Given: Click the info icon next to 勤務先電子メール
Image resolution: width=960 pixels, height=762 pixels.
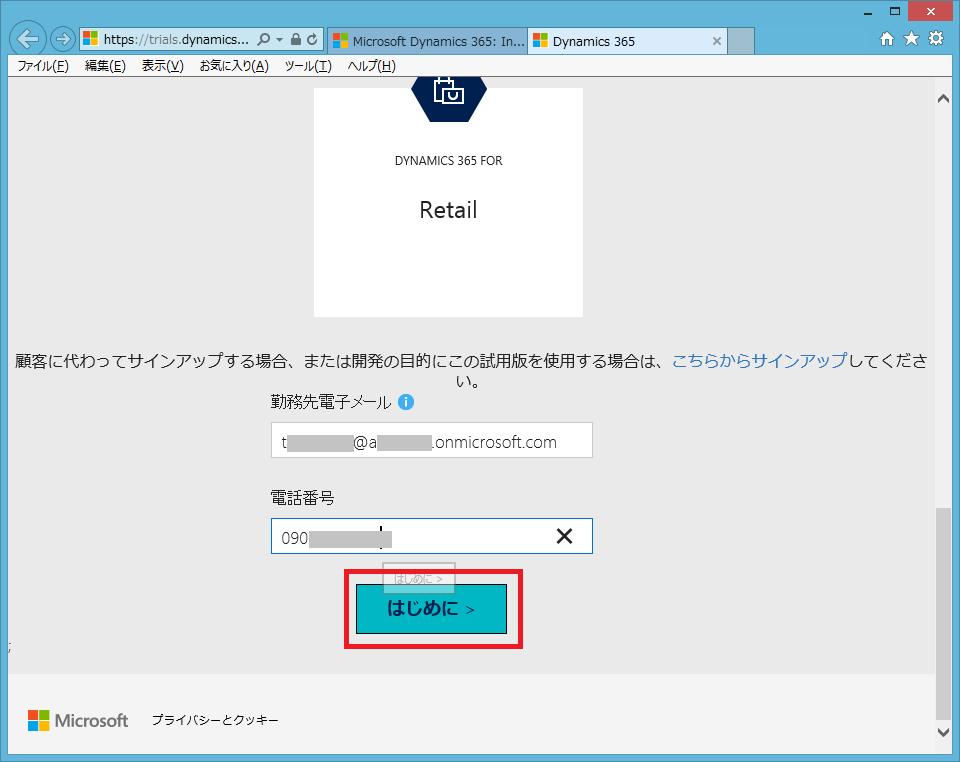Looking at the screenshot, I should pos(406,402).
